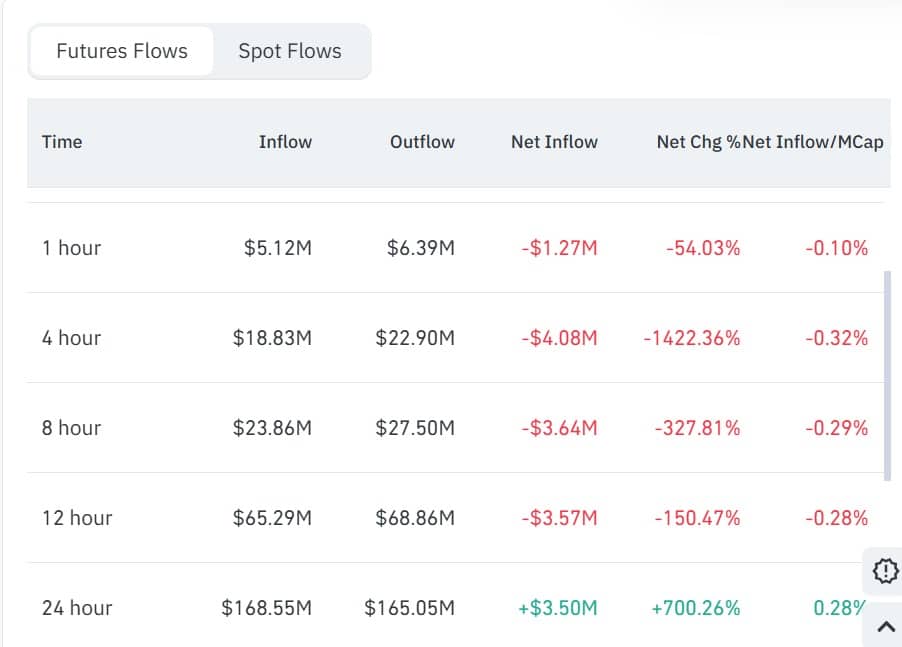Click the Inflow column header
Screen dimensions: 902x647
click(285, 142)
